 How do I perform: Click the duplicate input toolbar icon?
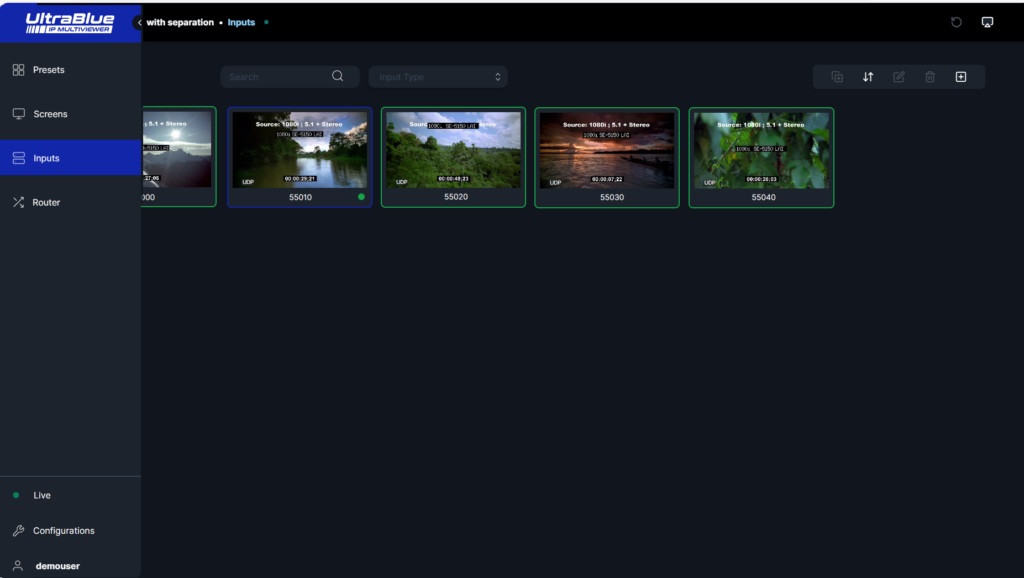point(837,76)
